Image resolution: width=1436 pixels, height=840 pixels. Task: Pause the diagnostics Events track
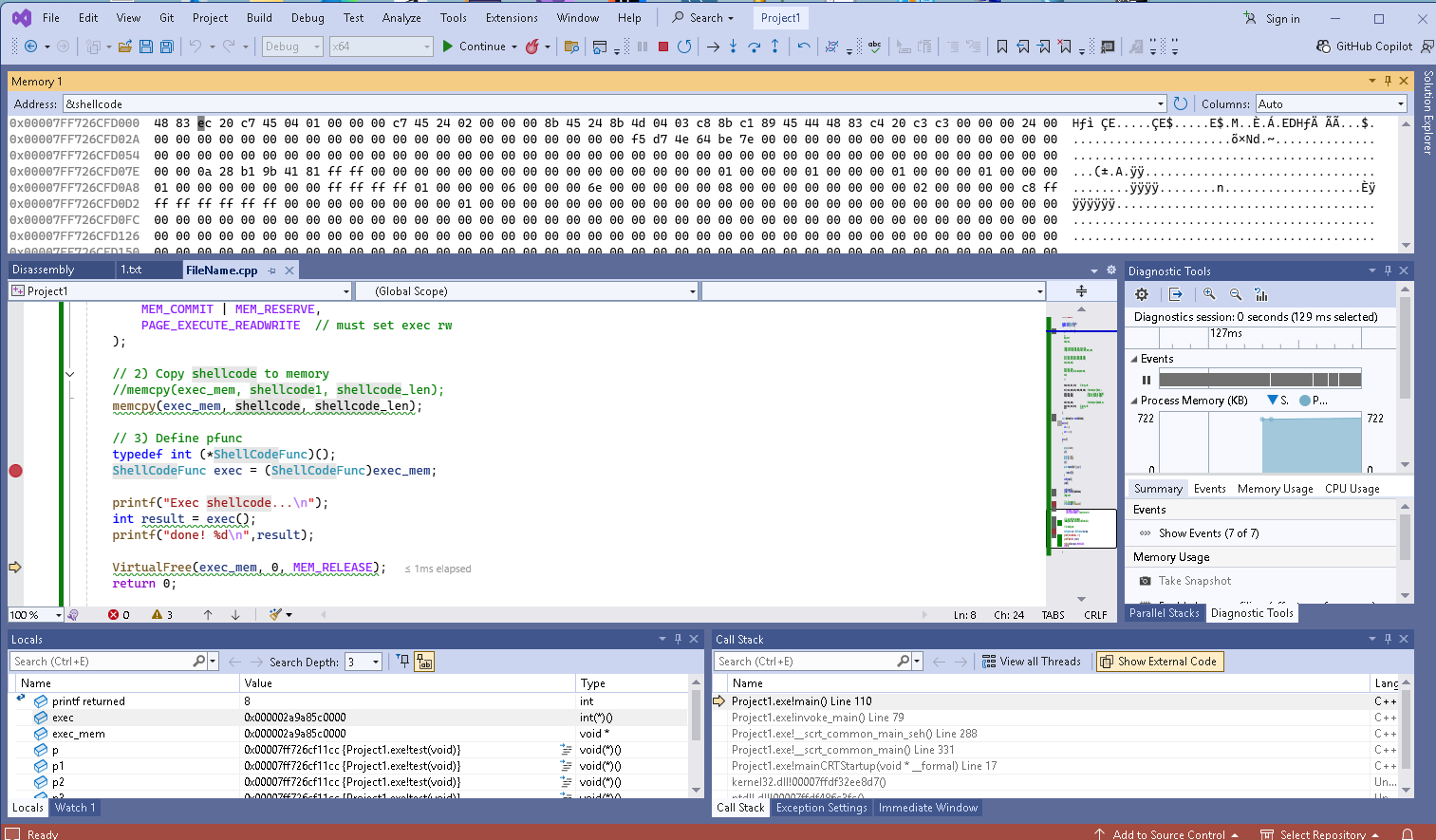coord(1146,380)
